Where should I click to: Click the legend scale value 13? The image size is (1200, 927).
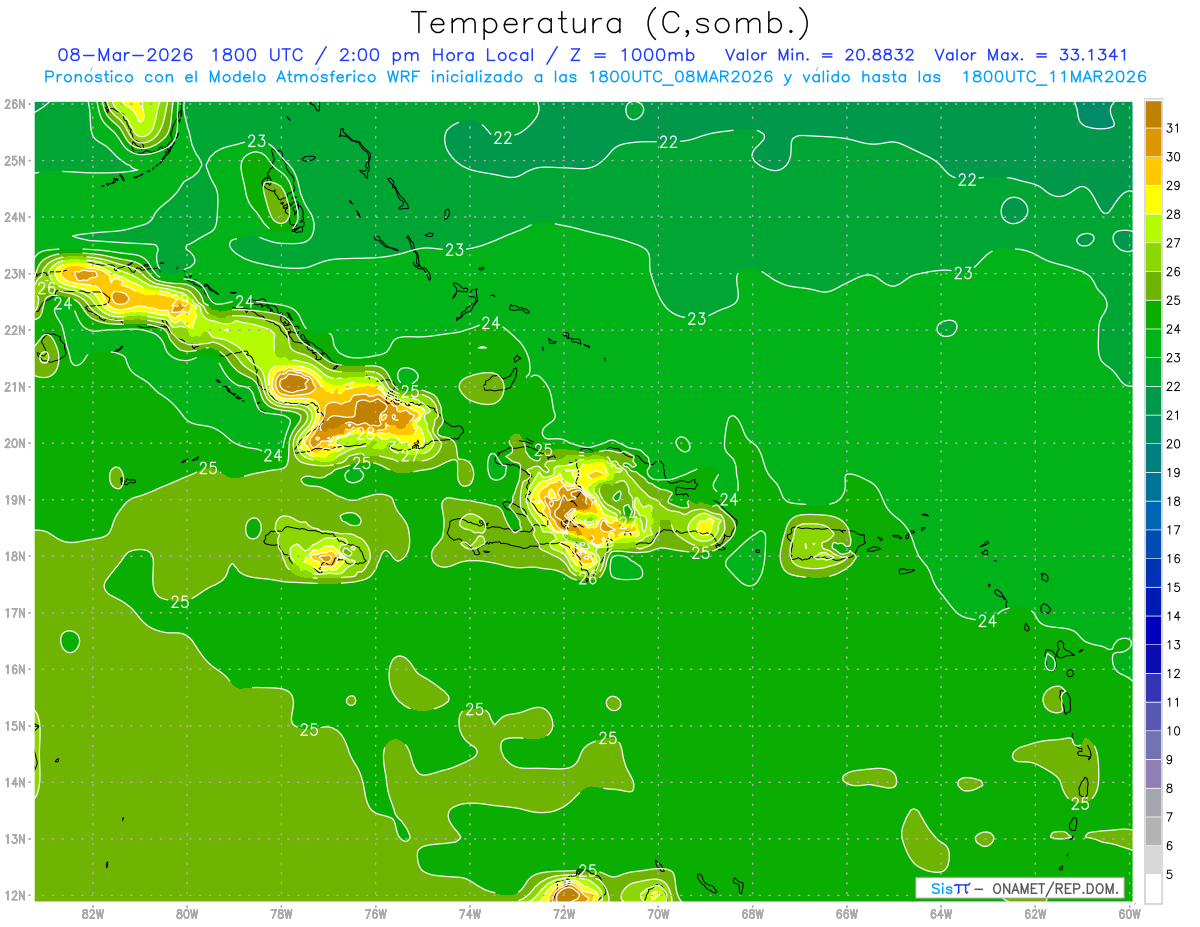(1173, 645)
